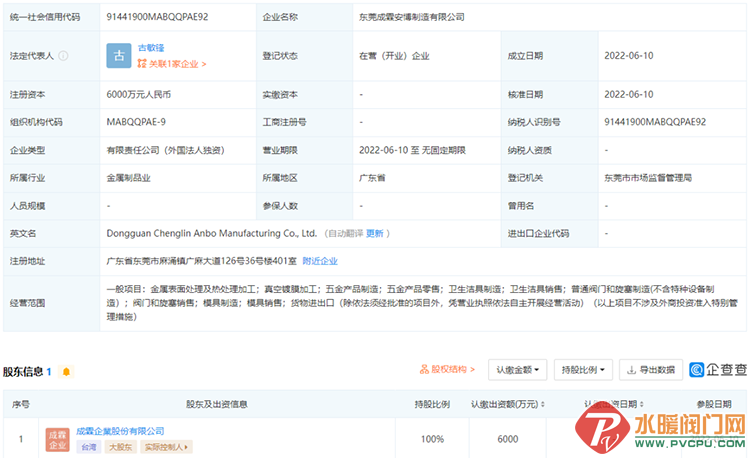Viewport: 750px width, 458px height.
Task: Click 更新 link beside English name
Action: (375, 233)
